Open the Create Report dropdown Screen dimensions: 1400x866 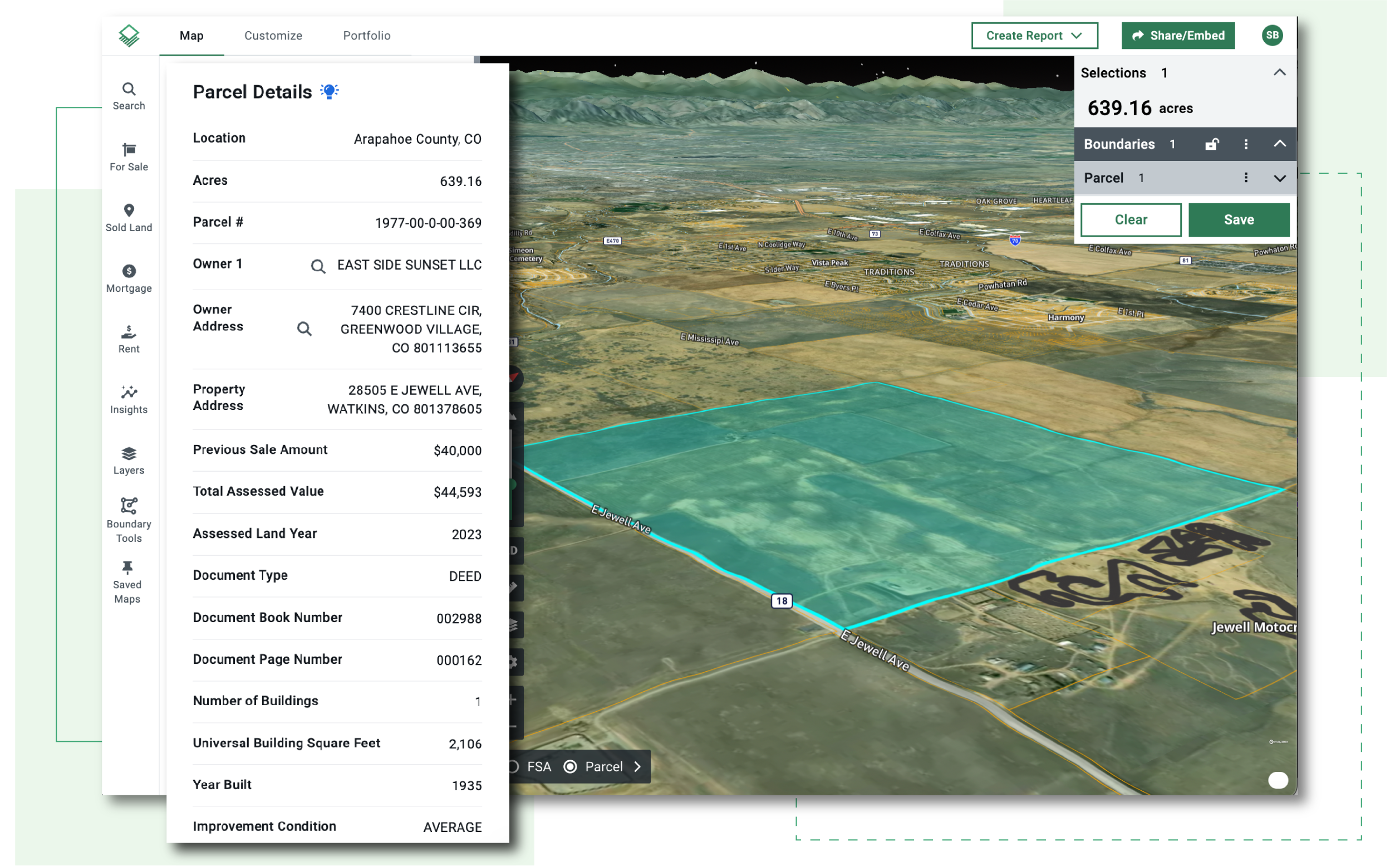click(1034, 36)
